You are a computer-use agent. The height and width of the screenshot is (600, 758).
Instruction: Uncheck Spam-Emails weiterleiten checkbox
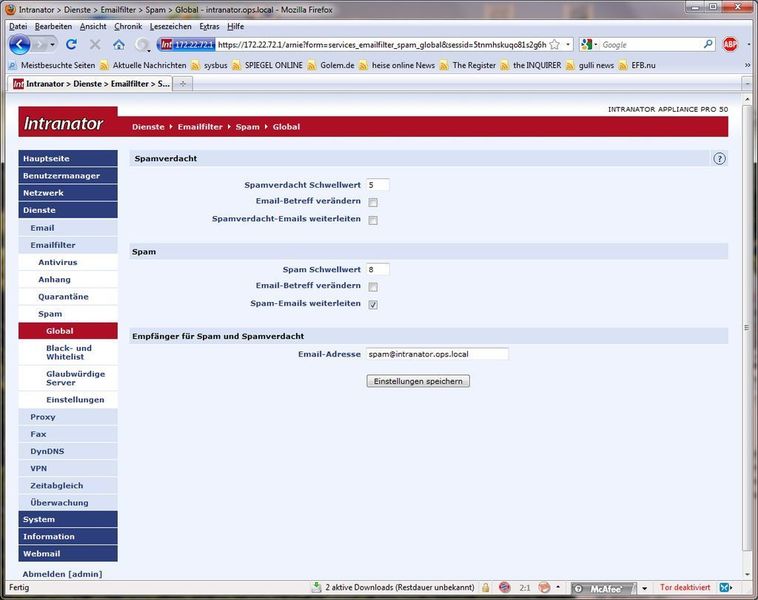point(373,305)
